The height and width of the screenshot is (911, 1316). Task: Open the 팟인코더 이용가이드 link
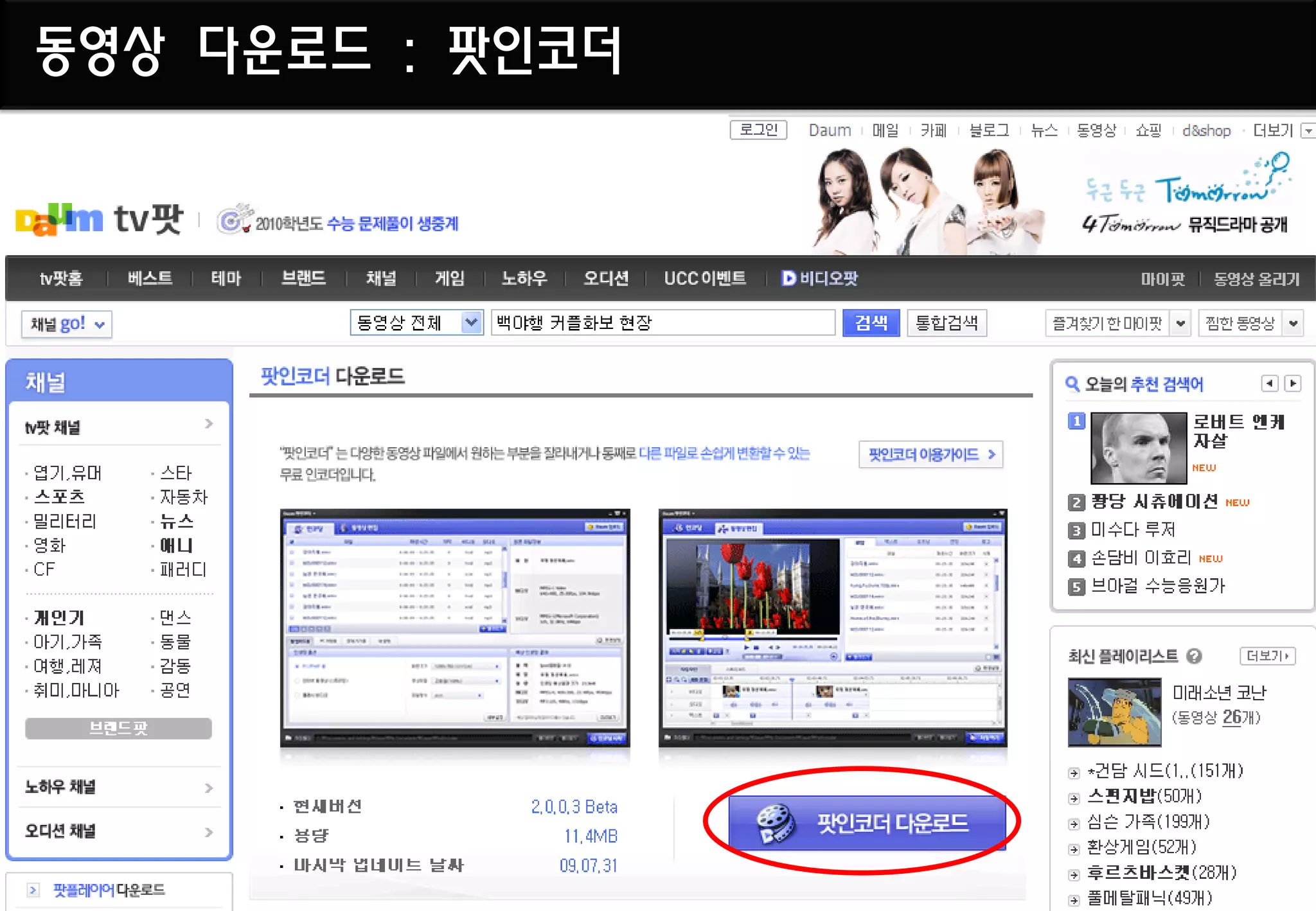930,454
